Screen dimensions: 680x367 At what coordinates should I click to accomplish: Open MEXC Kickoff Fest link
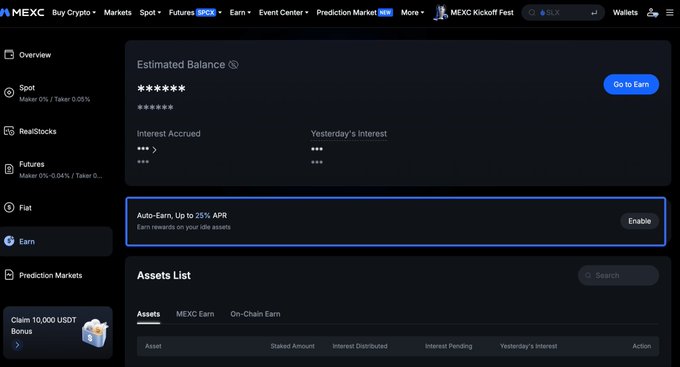(x=482, y=13)
